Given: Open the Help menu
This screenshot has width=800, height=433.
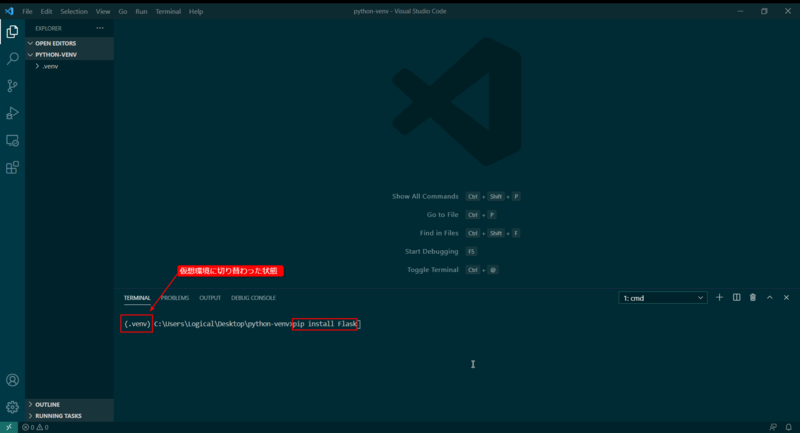Looking at the screenshot, I should coord(196,11).
